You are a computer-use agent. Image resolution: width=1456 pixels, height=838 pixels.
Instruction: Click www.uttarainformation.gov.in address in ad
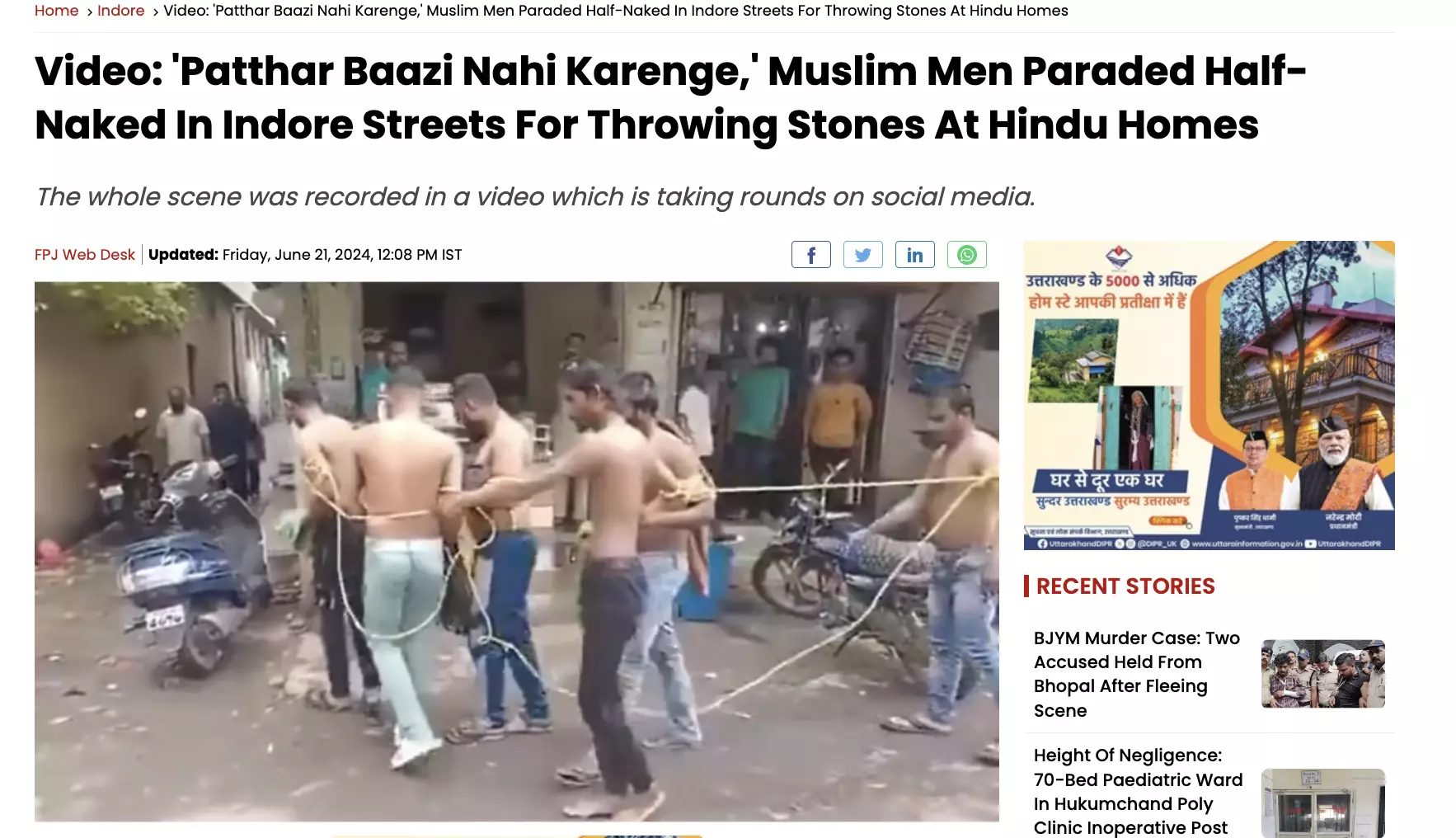point(1247,544)
